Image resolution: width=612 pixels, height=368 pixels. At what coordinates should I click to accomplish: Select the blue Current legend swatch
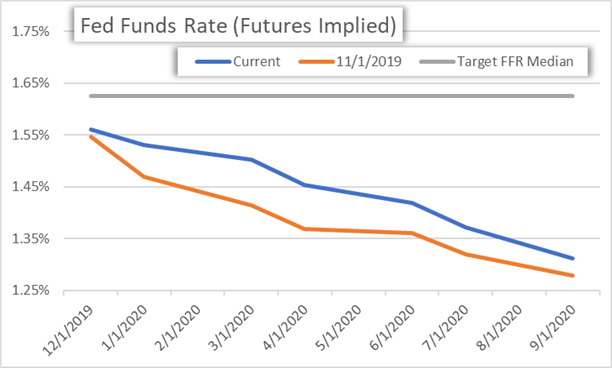click(x=213, y=62)
